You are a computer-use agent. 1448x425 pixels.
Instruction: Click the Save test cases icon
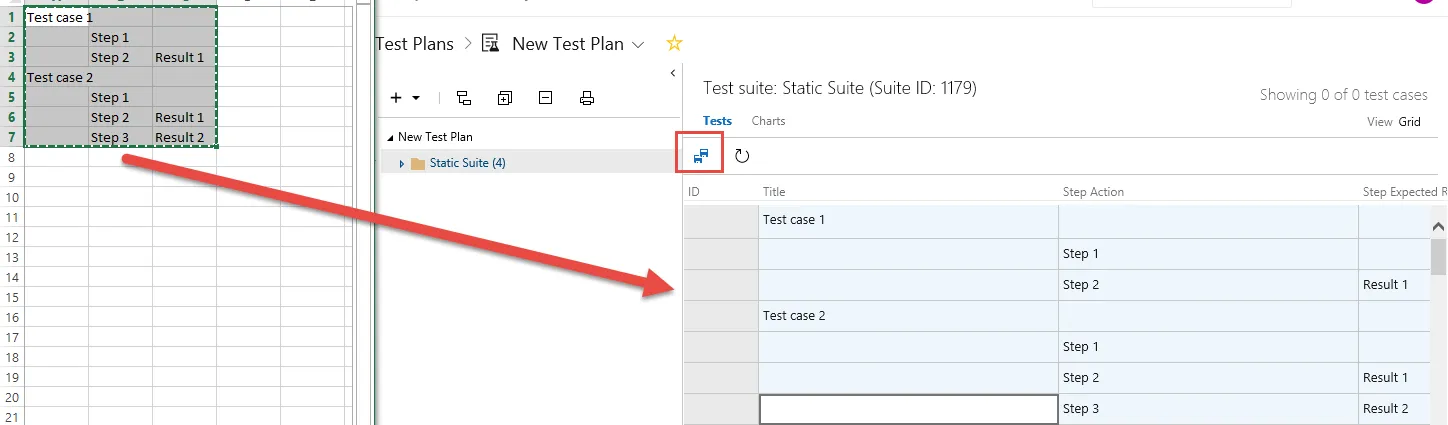(701, 156)
